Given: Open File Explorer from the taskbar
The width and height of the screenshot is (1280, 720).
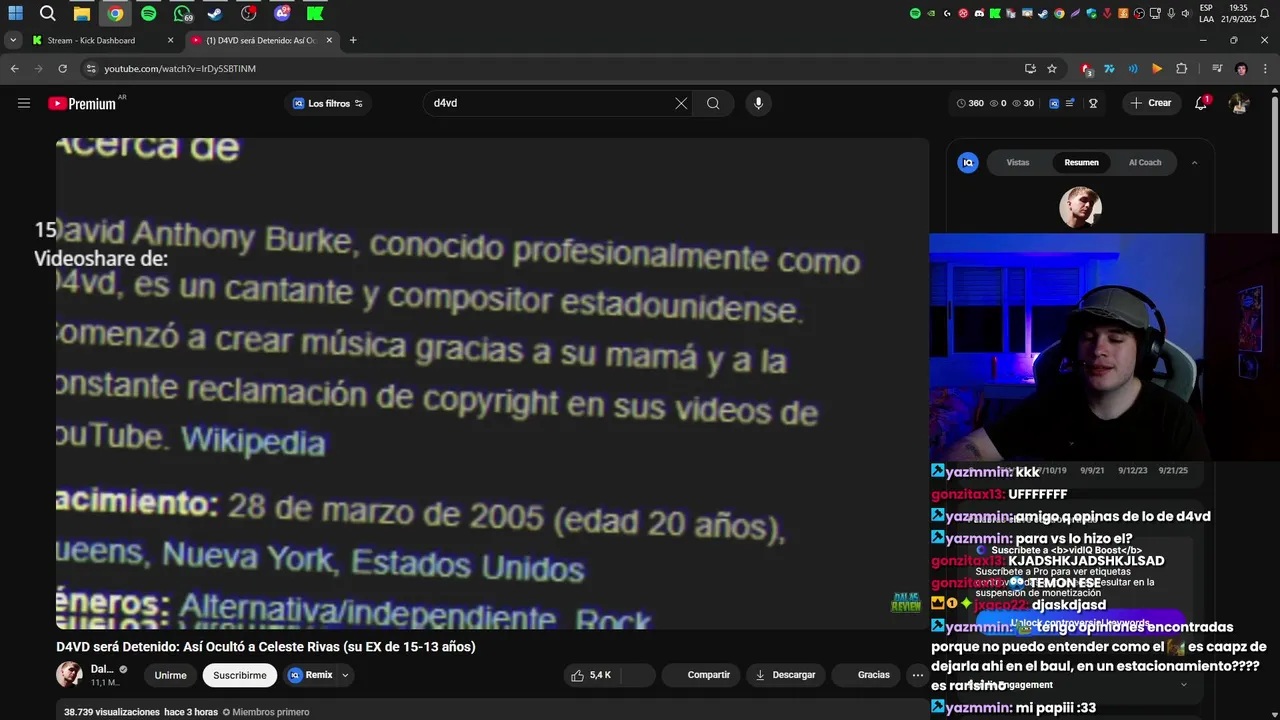Looking at the screenshot, I should (82, 14).
